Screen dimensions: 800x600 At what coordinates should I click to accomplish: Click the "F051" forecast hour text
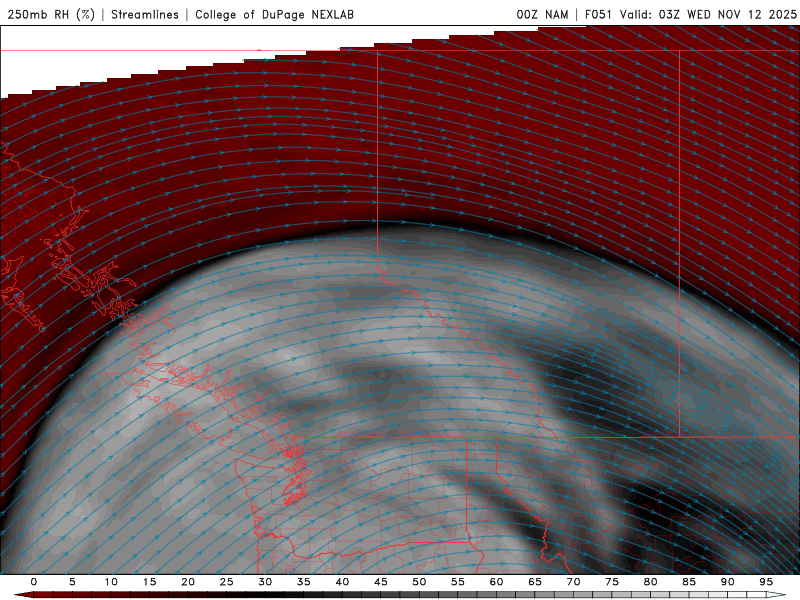[599, 14]
